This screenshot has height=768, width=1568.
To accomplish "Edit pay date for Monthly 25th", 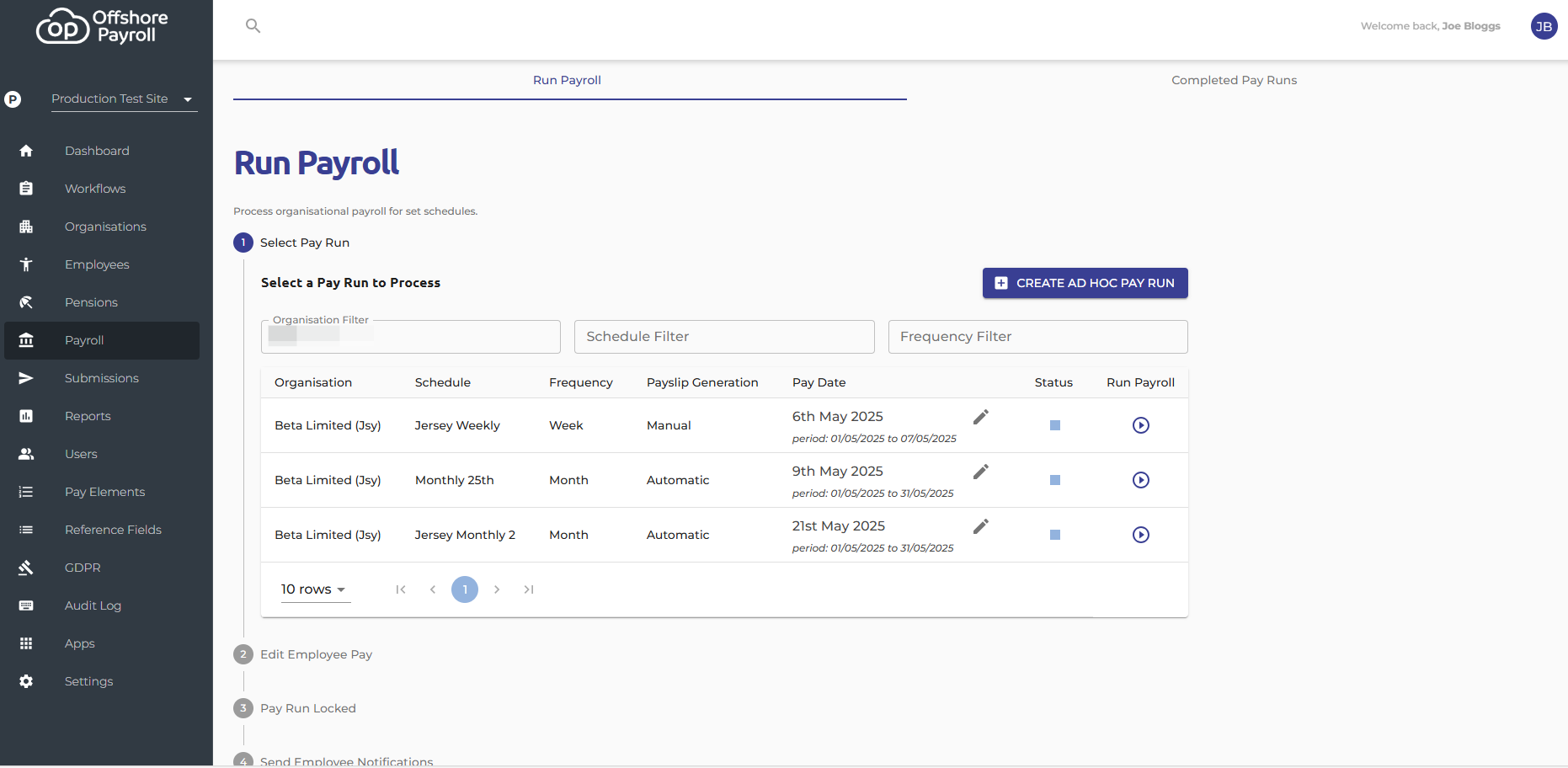I will pyautogui.click(x=981, y=472).
